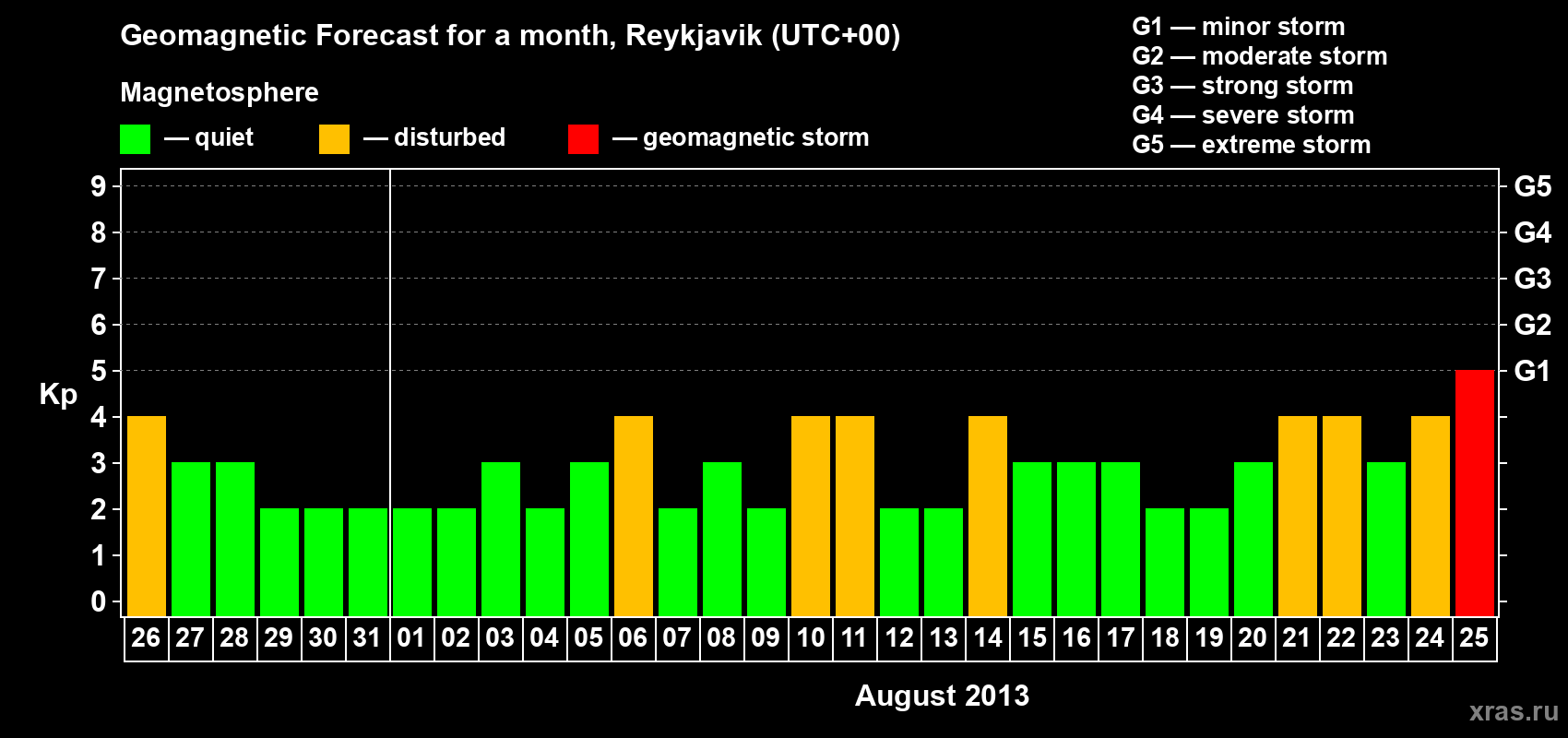Click the G2 label on right axis
Image resolution: width=1568 pixels, height=738 pixels.
click(x=1532, y=325)
